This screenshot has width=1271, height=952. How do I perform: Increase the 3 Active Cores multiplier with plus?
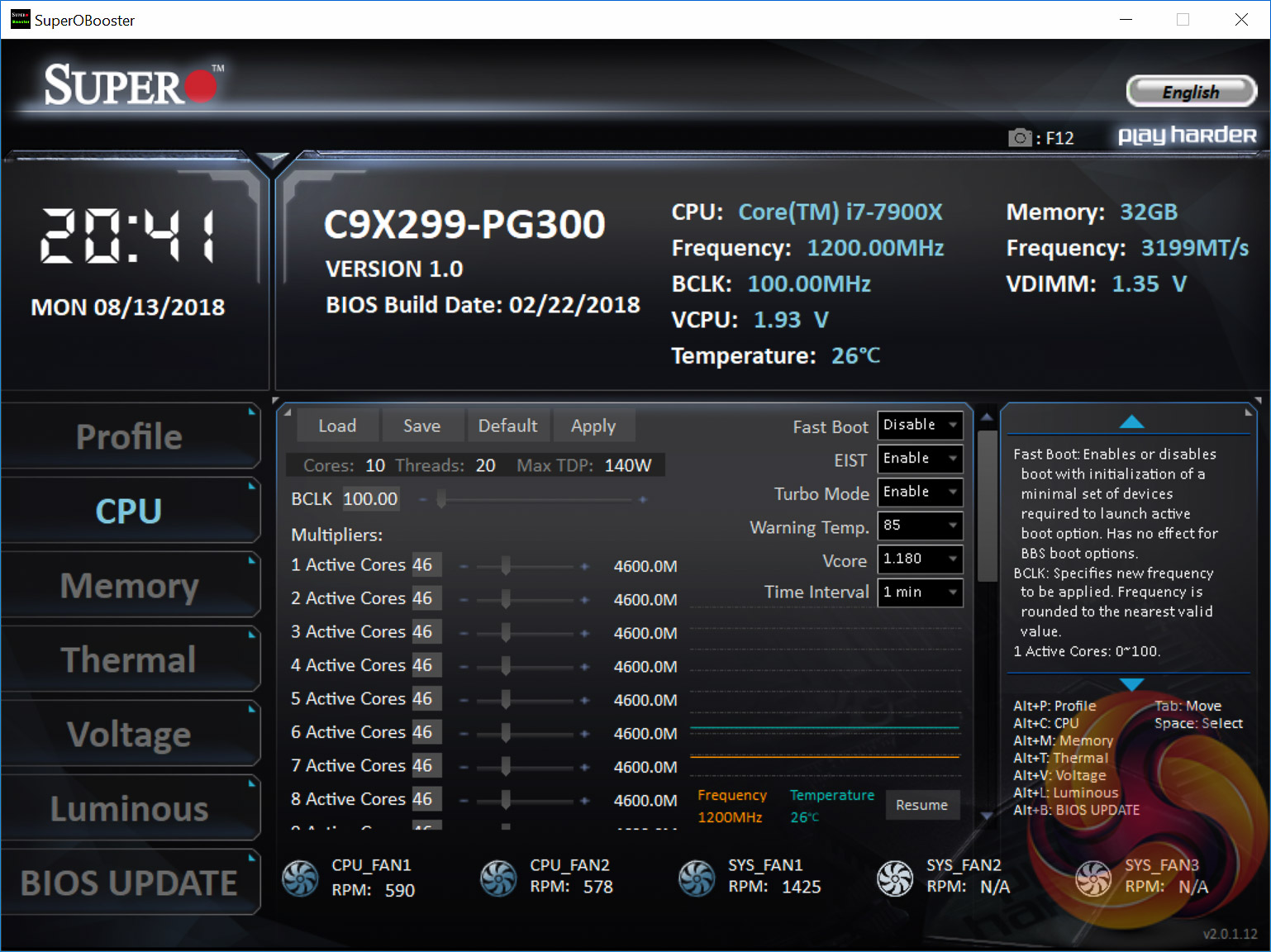point(584,633)
